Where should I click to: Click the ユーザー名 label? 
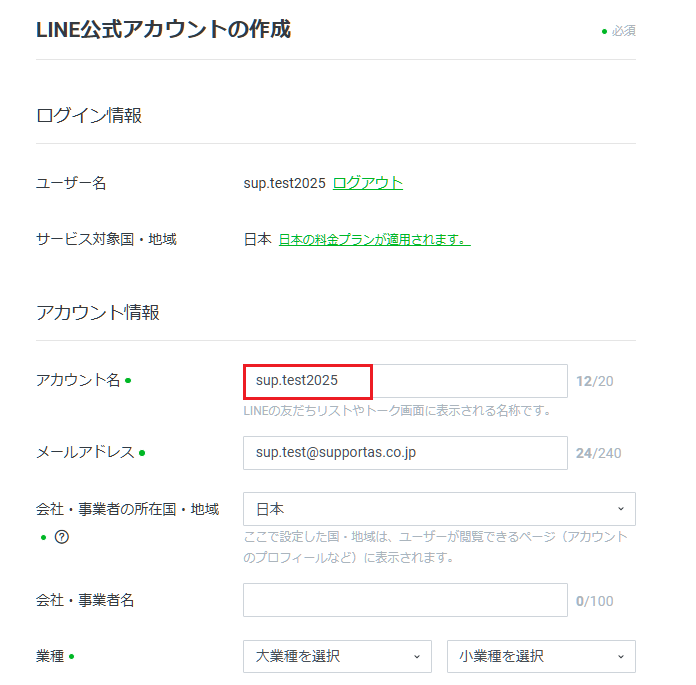71,183
